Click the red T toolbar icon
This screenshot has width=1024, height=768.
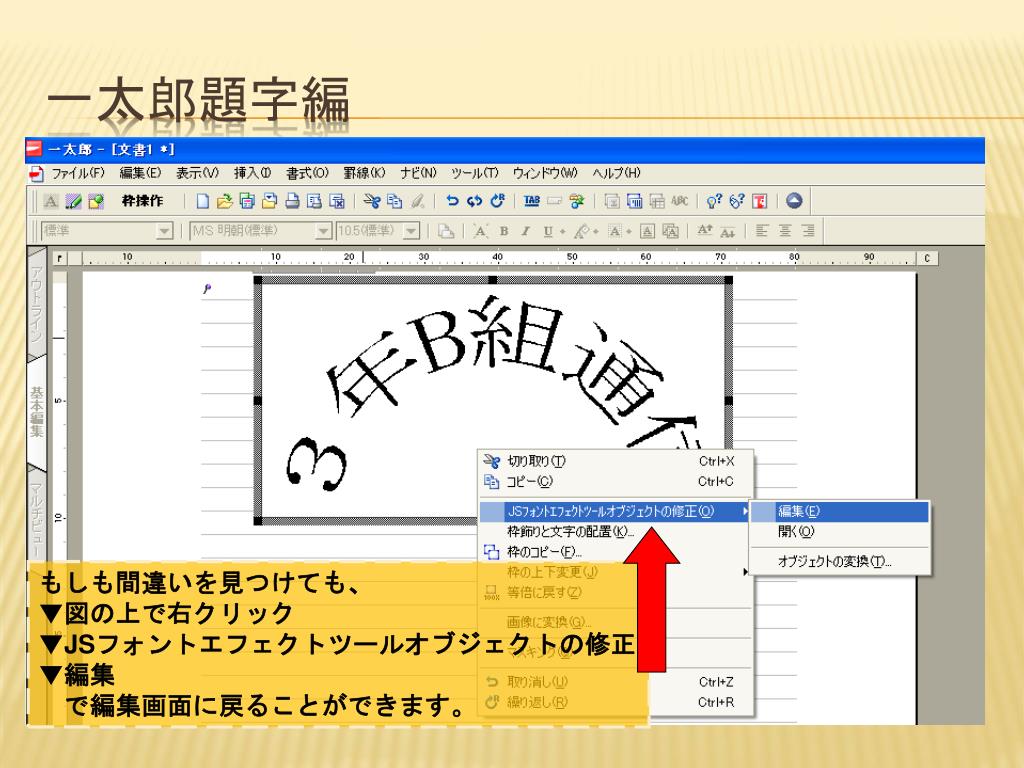tap(759, 201)
